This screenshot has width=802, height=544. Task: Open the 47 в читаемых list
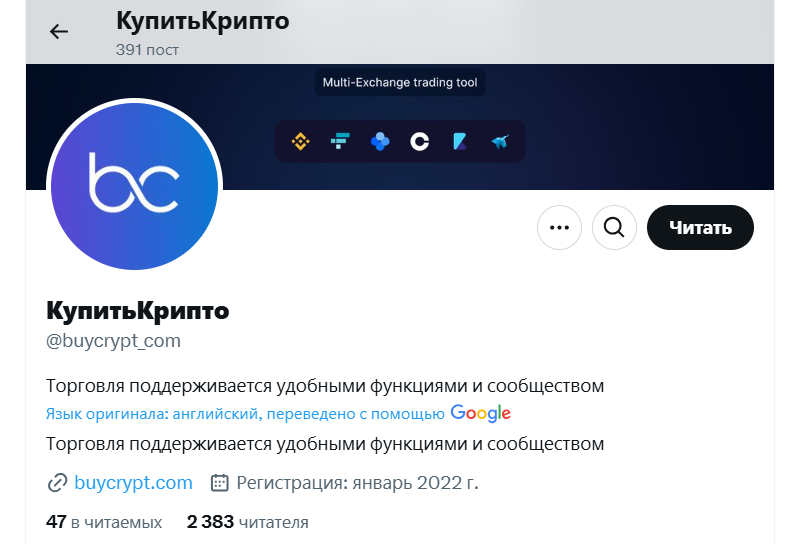(x=104, y=522)
